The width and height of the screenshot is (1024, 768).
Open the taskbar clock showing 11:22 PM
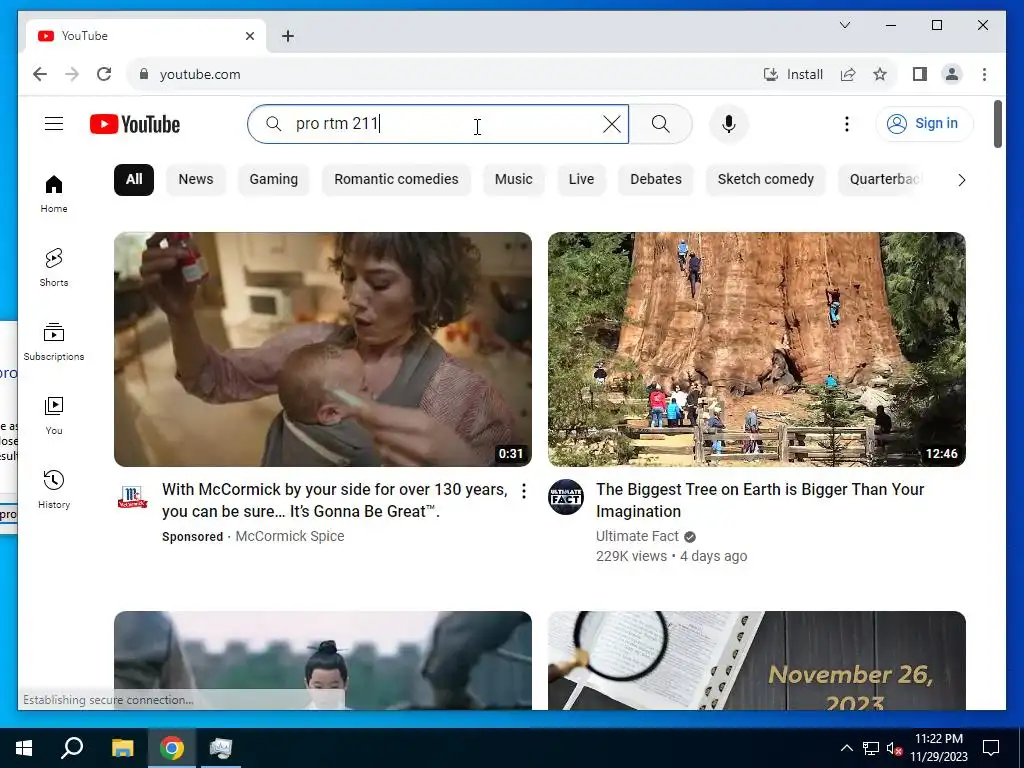click(939, 748)
